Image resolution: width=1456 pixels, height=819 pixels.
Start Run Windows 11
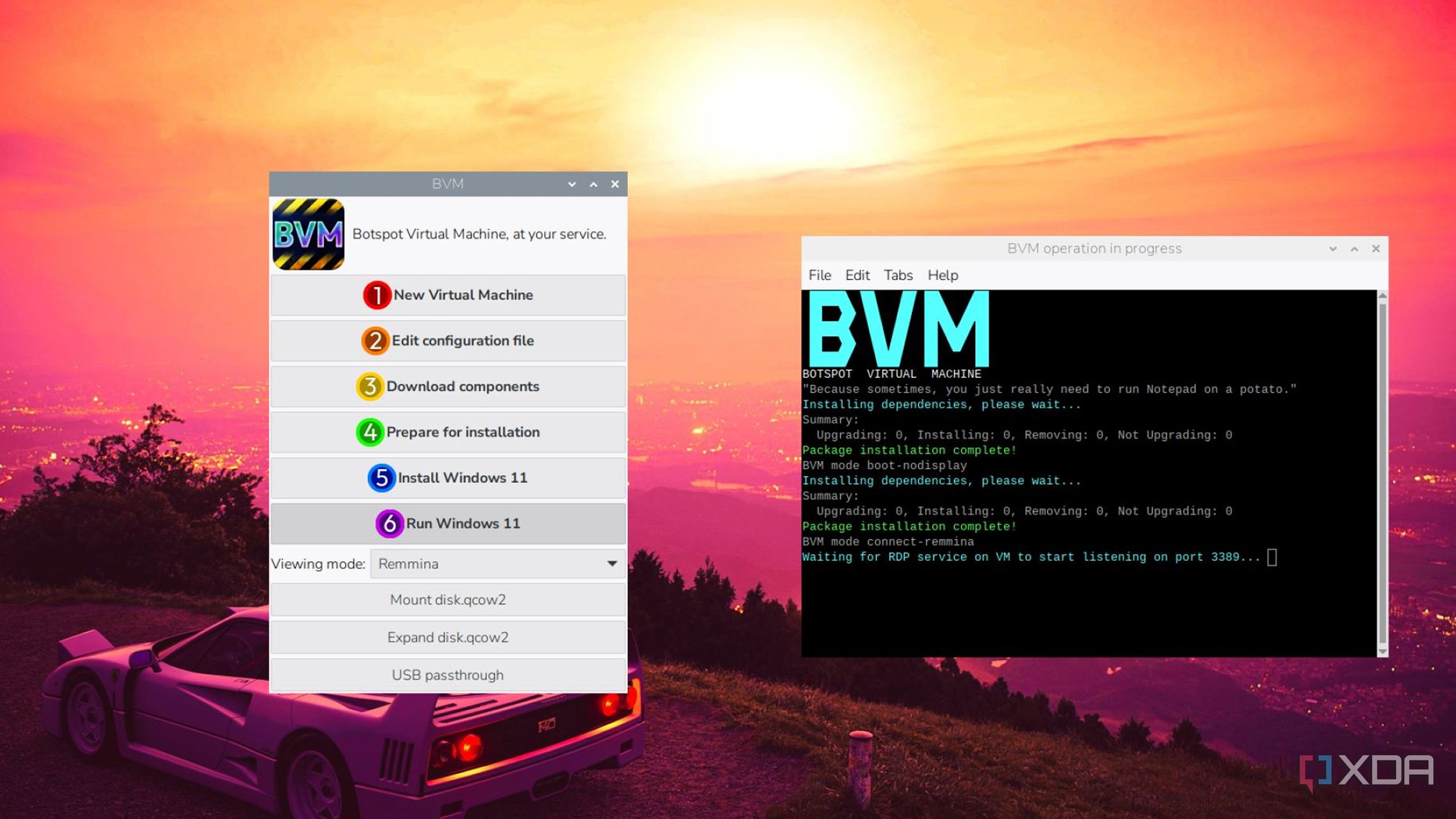pos(448,523)
